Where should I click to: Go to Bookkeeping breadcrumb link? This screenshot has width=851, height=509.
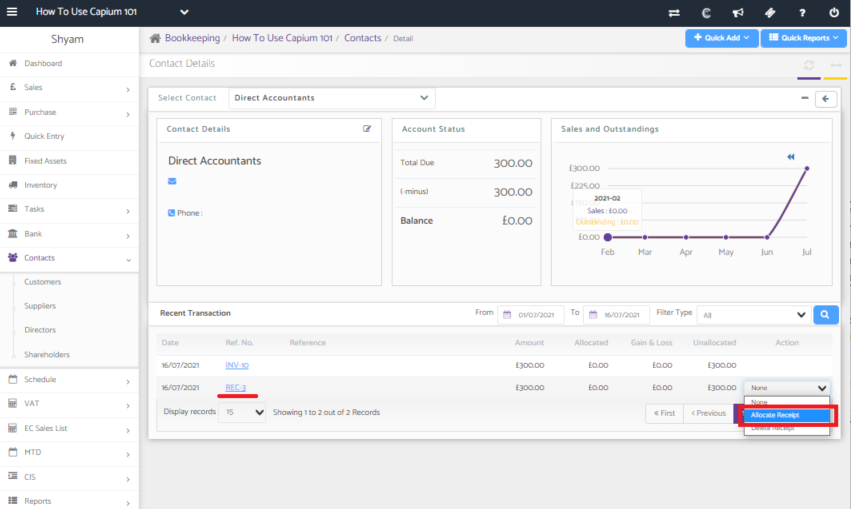[192, 38]
